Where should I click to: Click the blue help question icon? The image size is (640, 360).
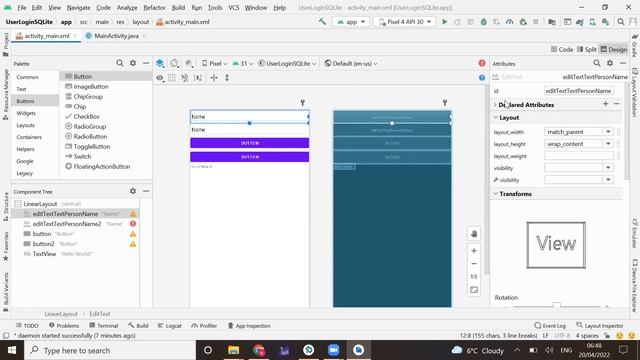point(482,78)
